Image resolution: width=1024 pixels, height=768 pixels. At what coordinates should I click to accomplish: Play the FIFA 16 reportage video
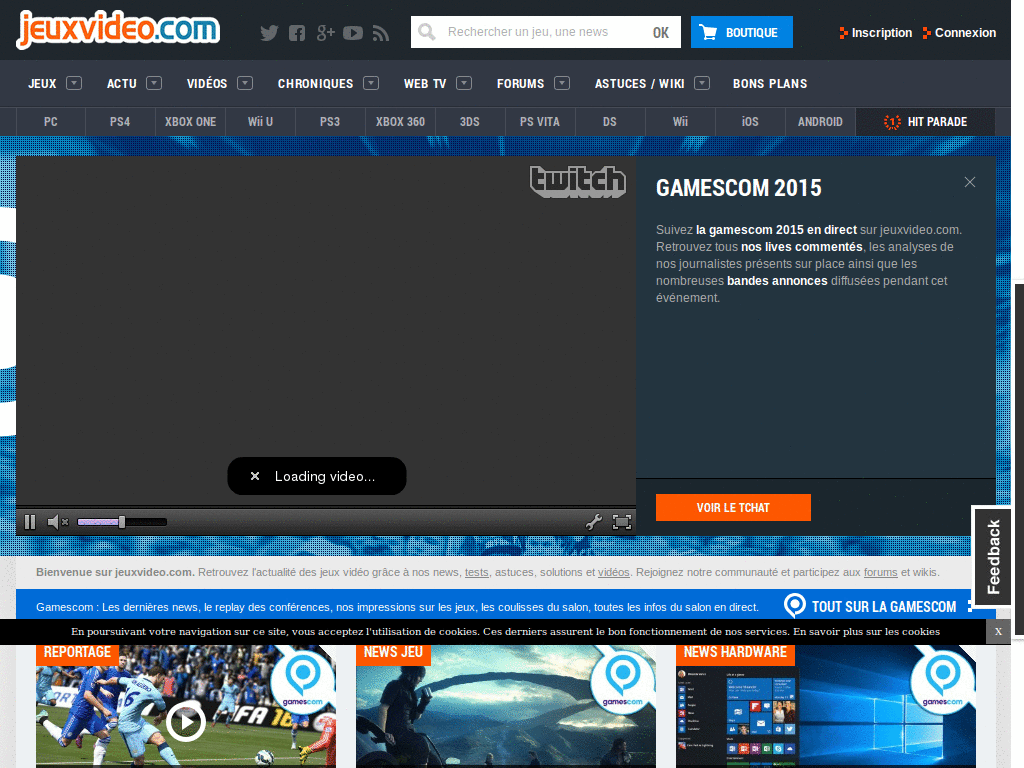186,722
